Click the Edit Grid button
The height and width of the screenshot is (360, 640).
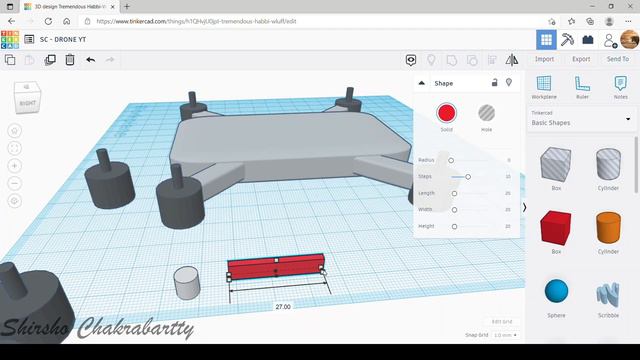click(x=502, y=322)
